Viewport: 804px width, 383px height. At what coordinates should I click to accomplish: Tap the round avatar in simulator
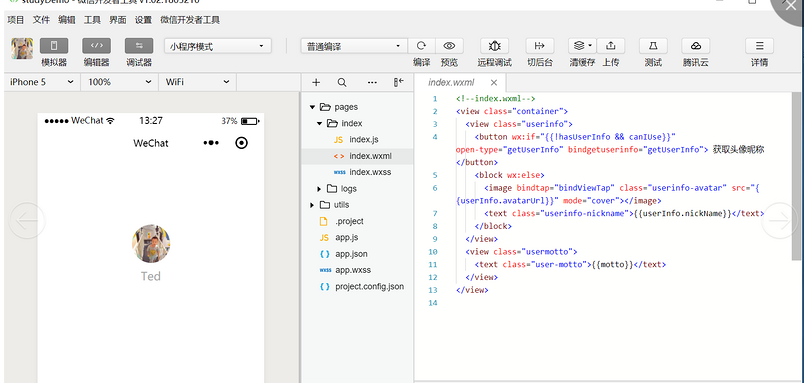point(151,244)
